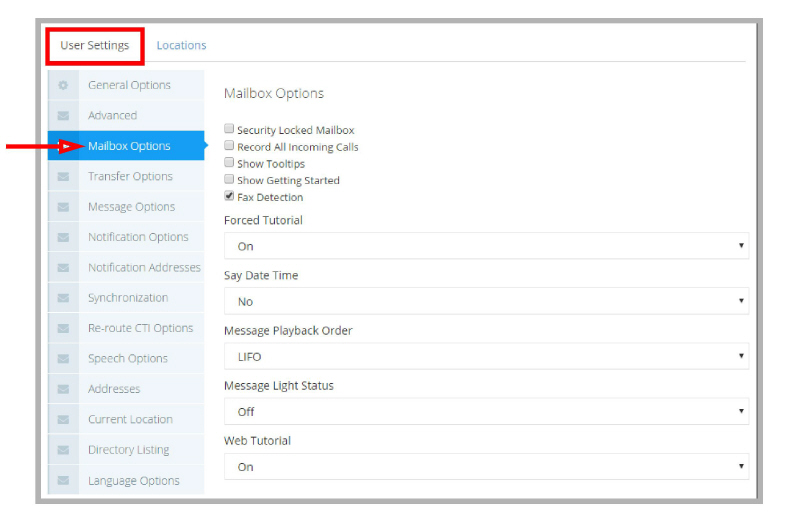
Task: Click the Fax Detection label text
Action: click(x=270, y=197)
